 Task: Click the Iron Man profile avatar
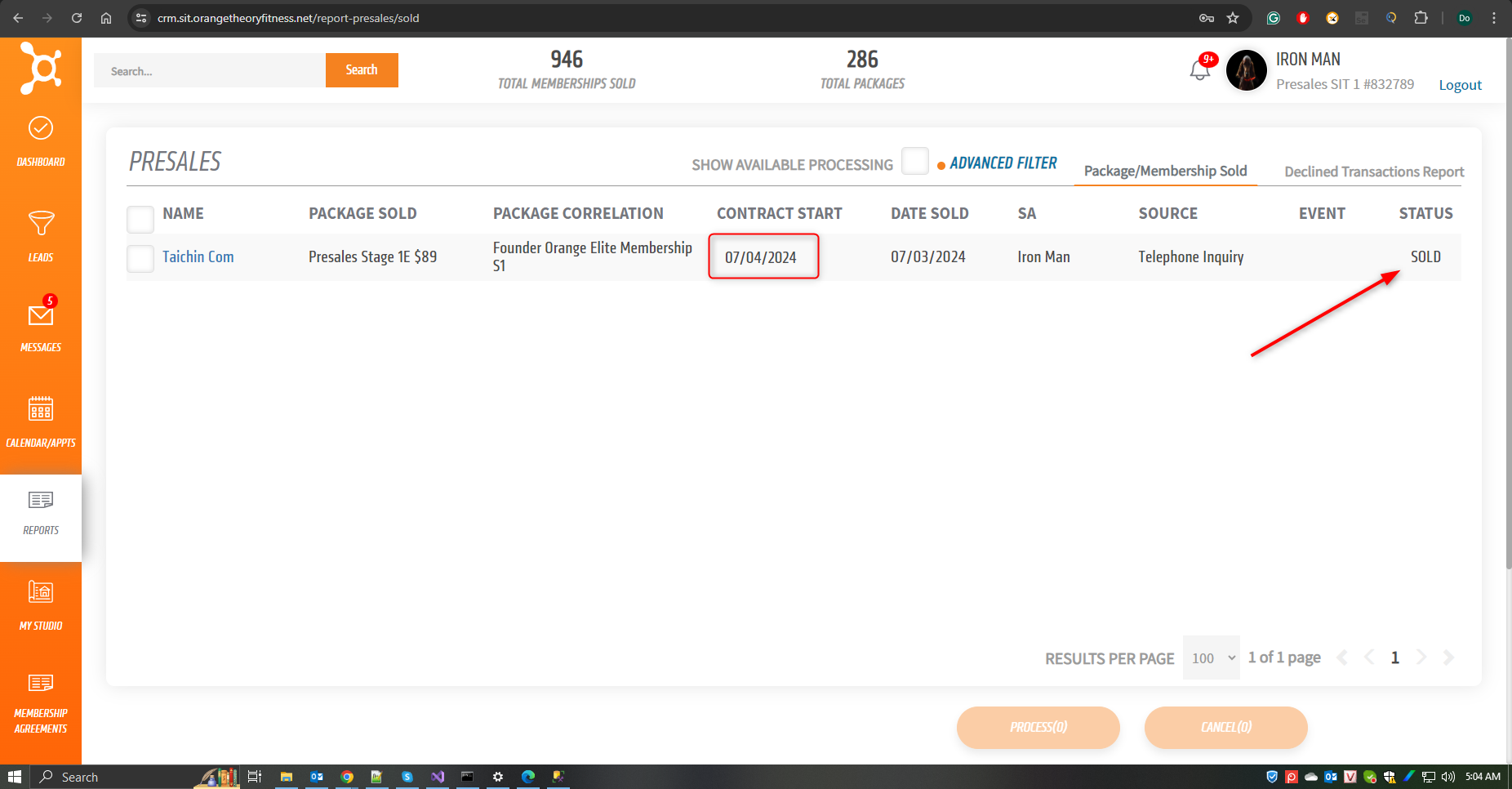pyautogui.click(x=1247, y=70)
